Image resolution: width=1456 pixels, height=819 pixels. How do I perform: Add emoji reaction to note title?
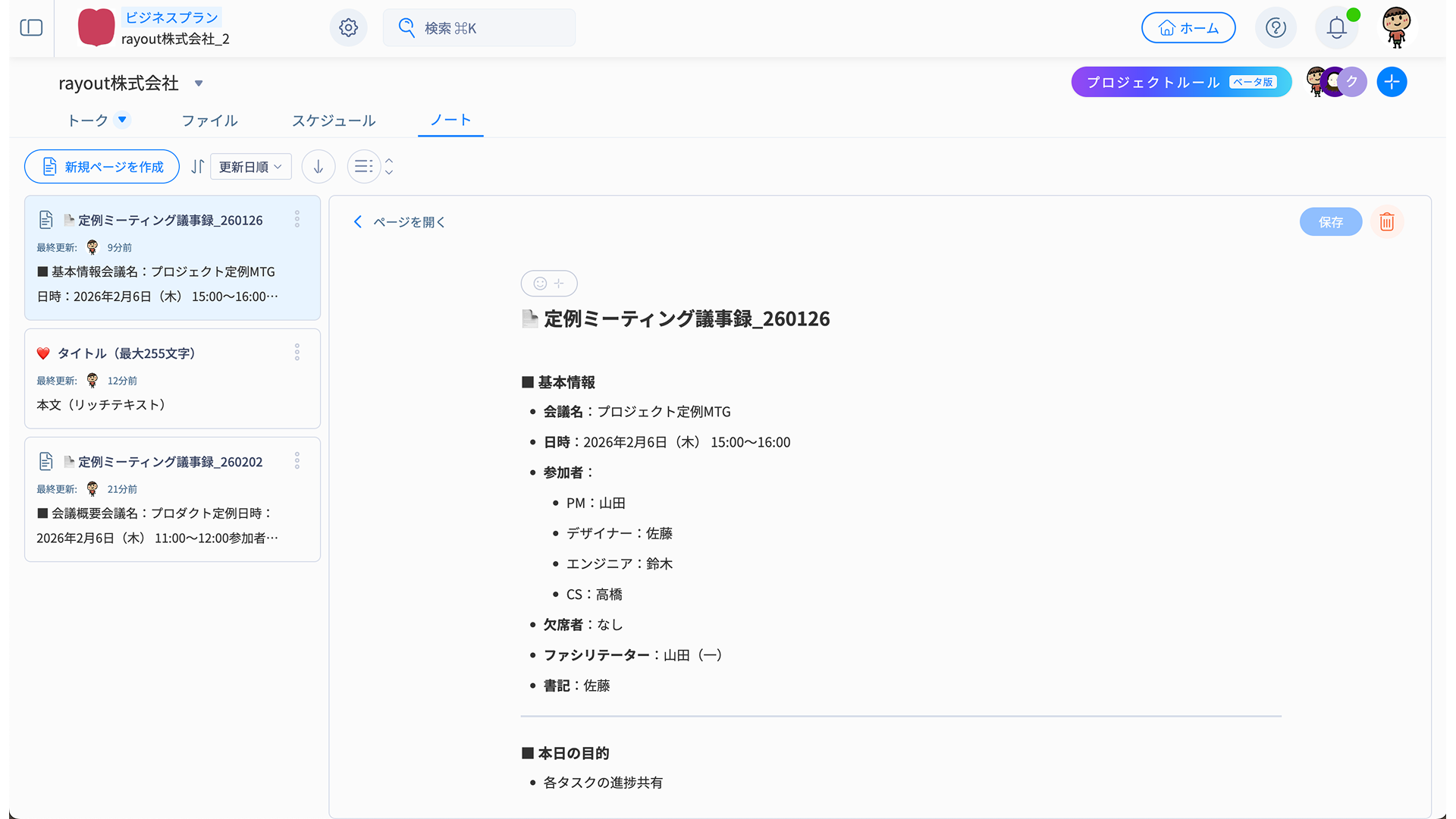coord(549,284)
